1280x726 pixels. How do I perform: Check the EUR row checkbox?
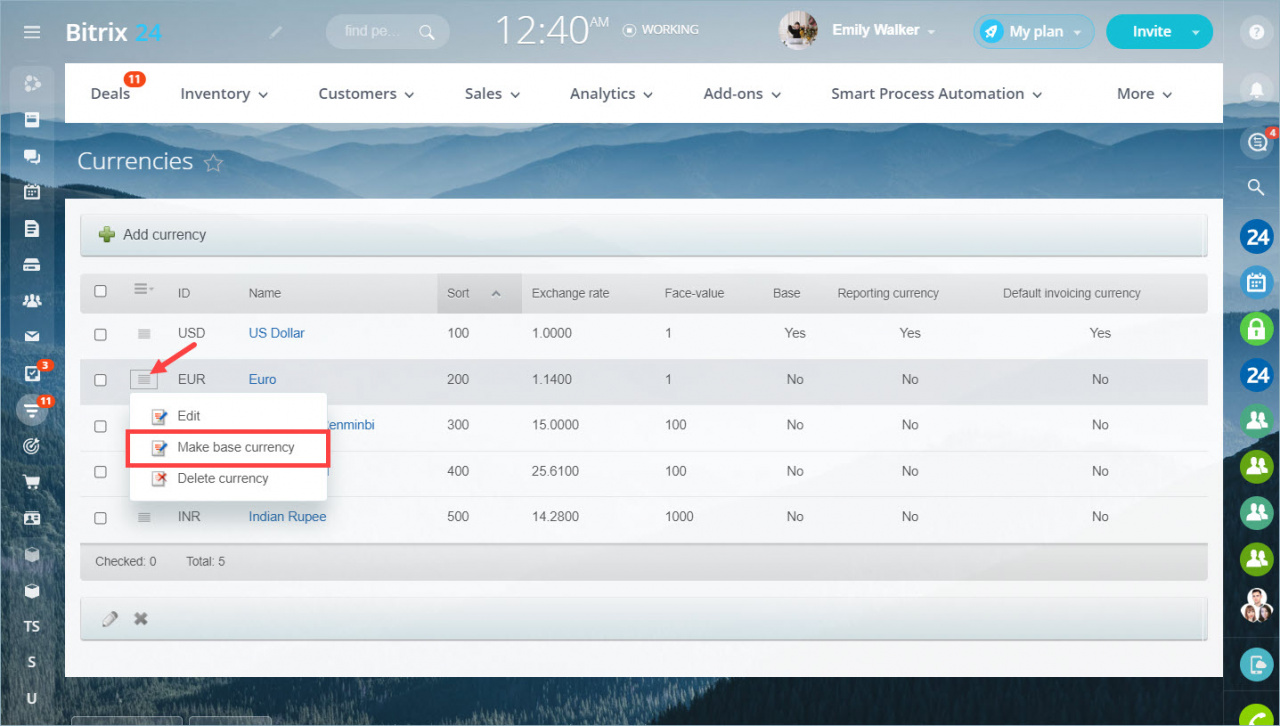(x=100, y=380)
